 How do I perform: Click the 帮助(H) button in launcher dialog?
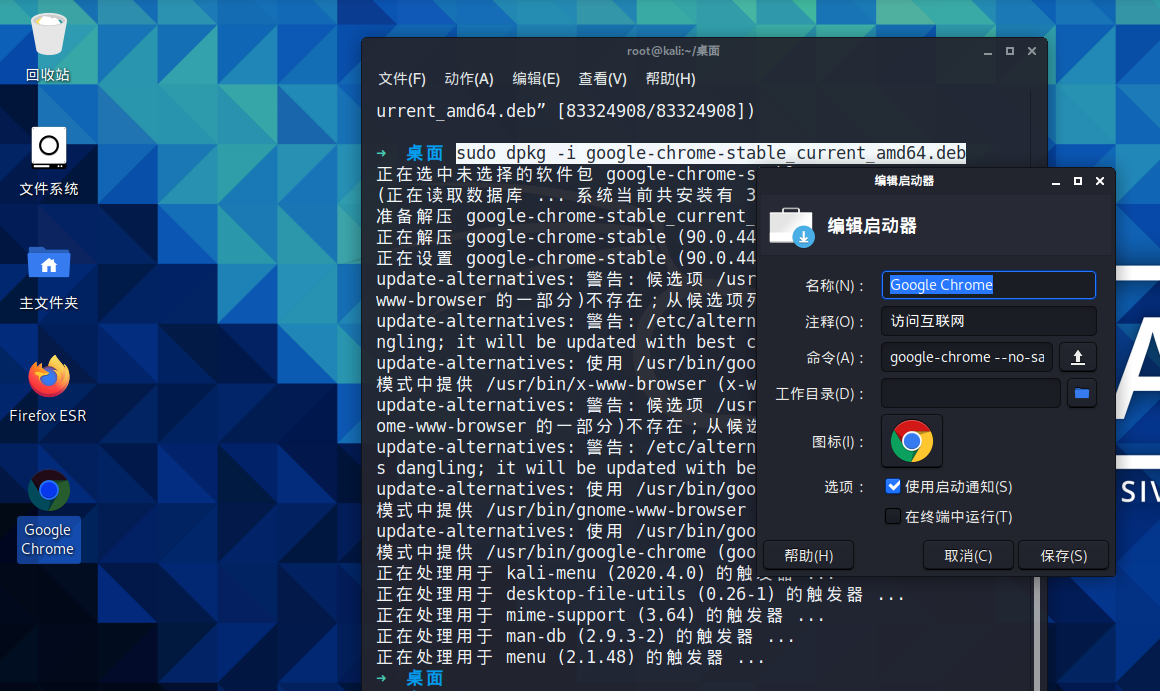[x=809, y=556]
